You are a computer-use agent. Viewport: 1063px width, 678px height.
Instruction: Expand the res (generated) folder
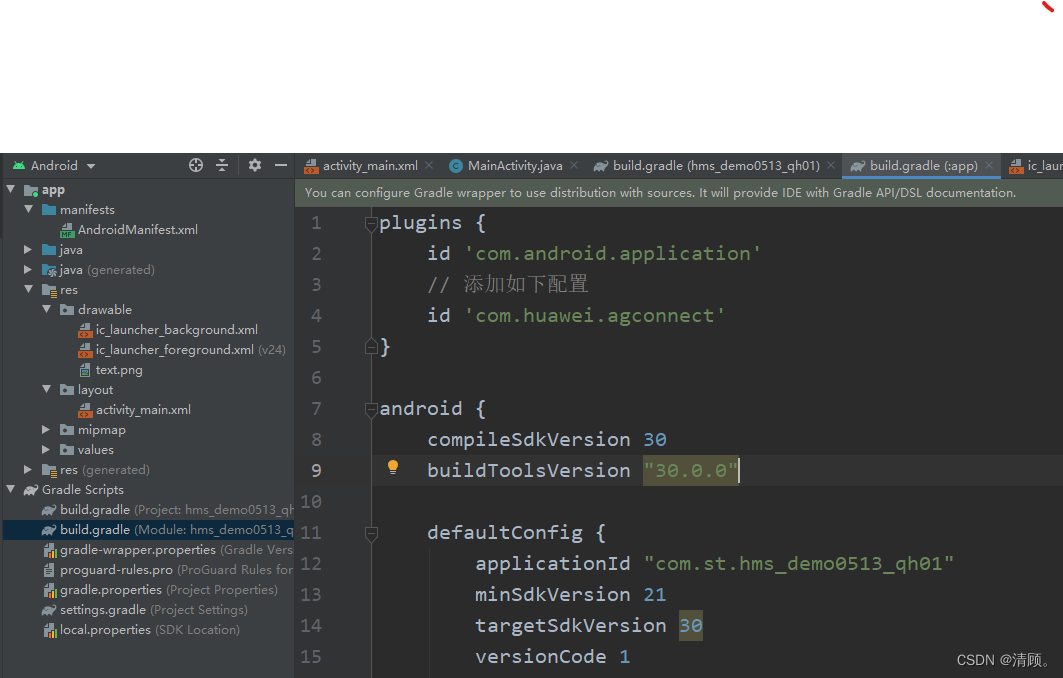tap(28, 469)
